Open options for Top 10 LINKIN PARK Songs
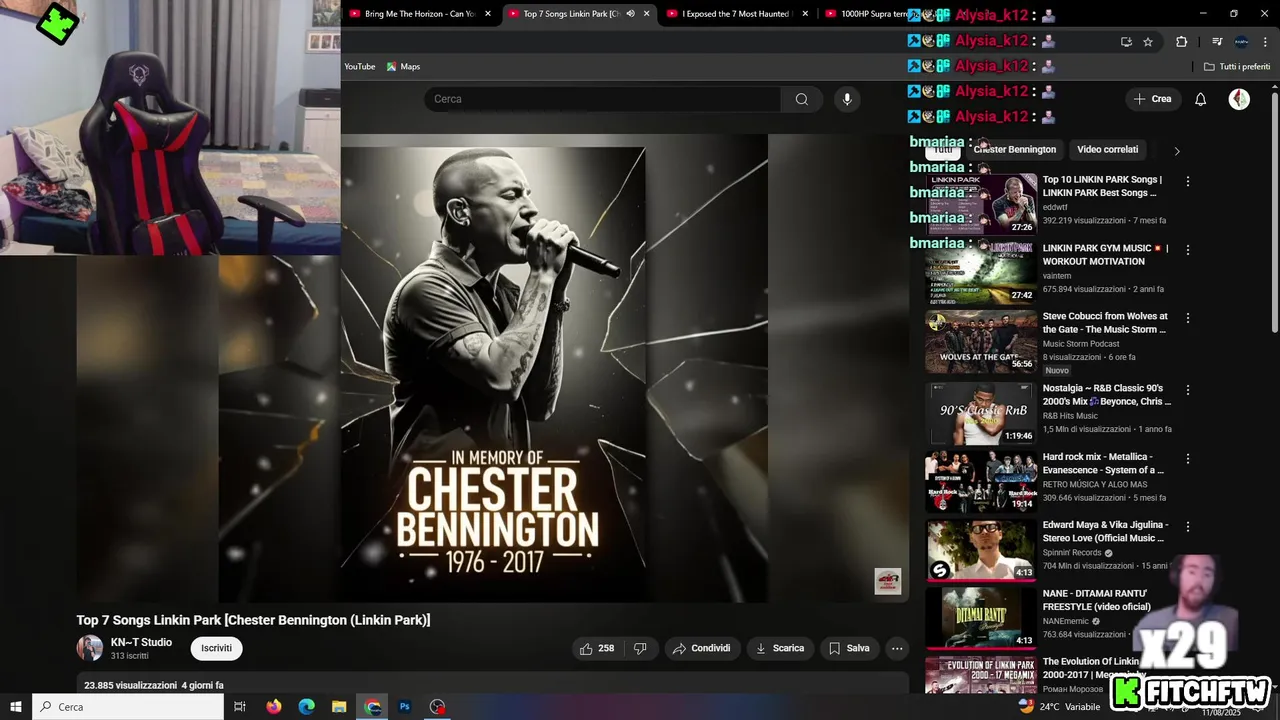The image size is (1280, 720). (1188, 182)
